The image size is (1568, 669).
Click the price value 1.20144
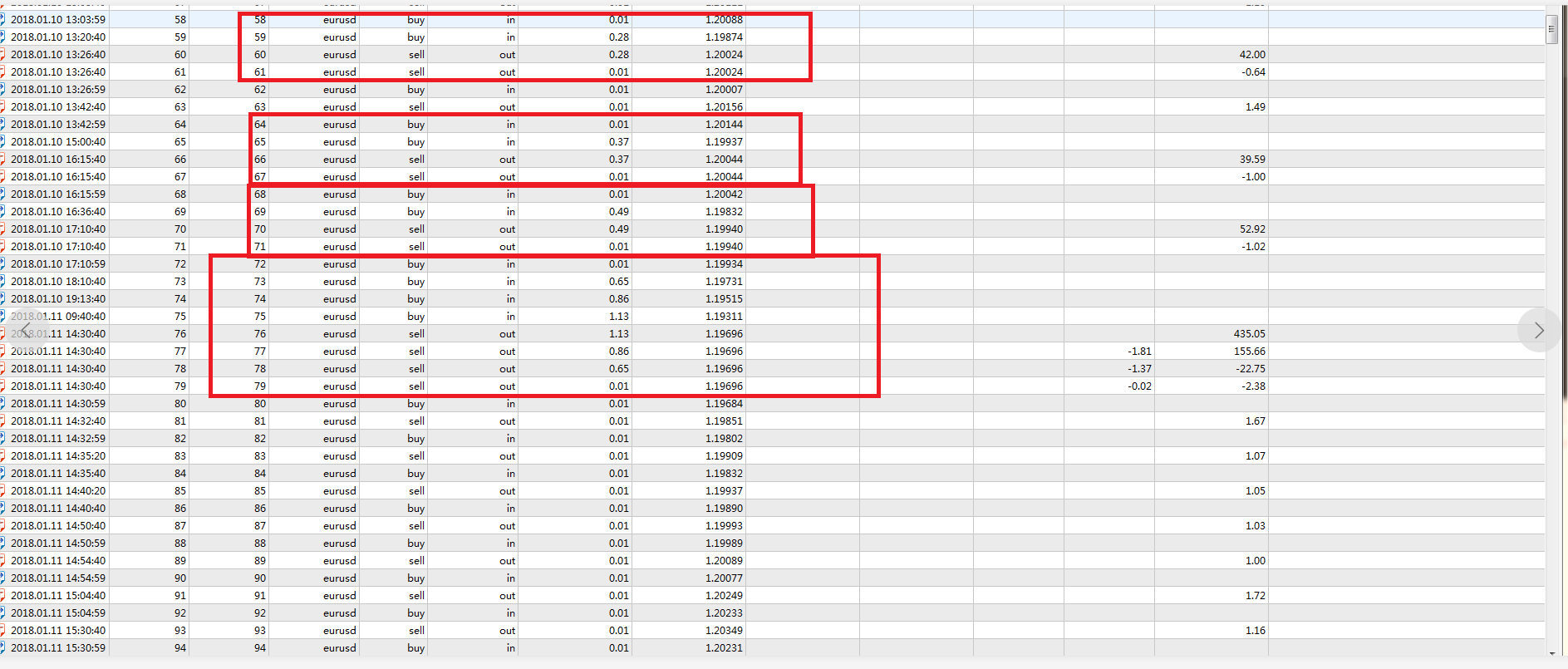pyautogui.click(x=724, y=124)
